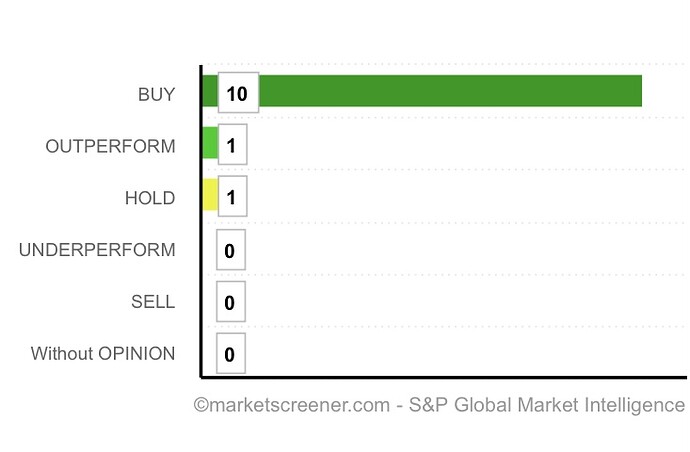
Task: Click the HOLD rating label
Action: 149,198
